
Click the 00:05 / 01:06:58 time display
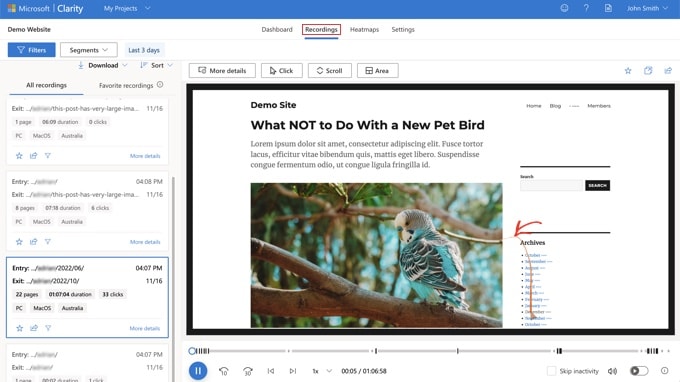pos(363,371)
